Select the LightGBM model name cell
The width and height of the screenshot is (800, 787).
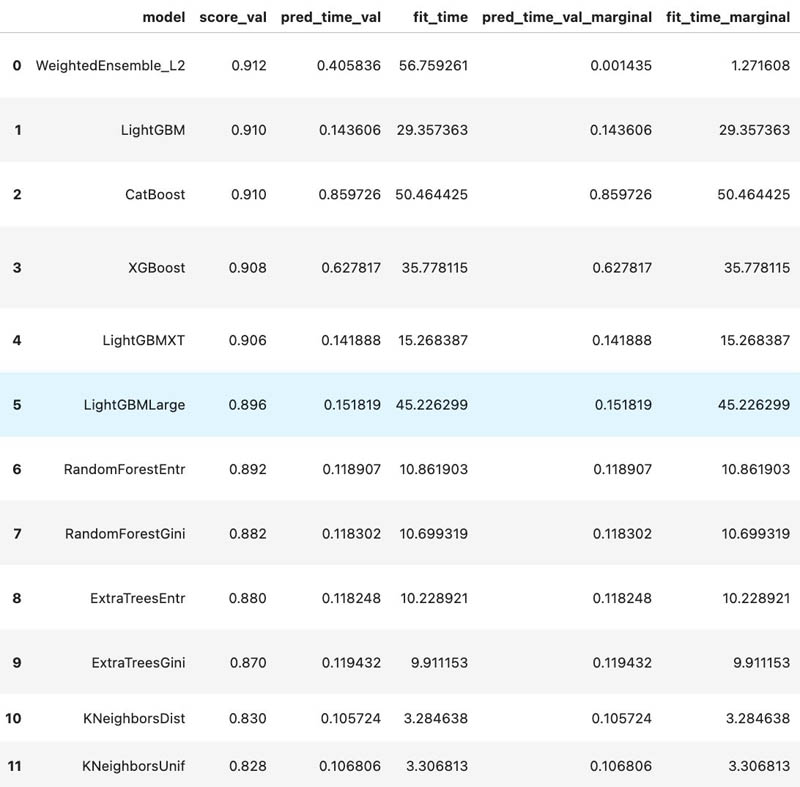click(x=153, y=130)
